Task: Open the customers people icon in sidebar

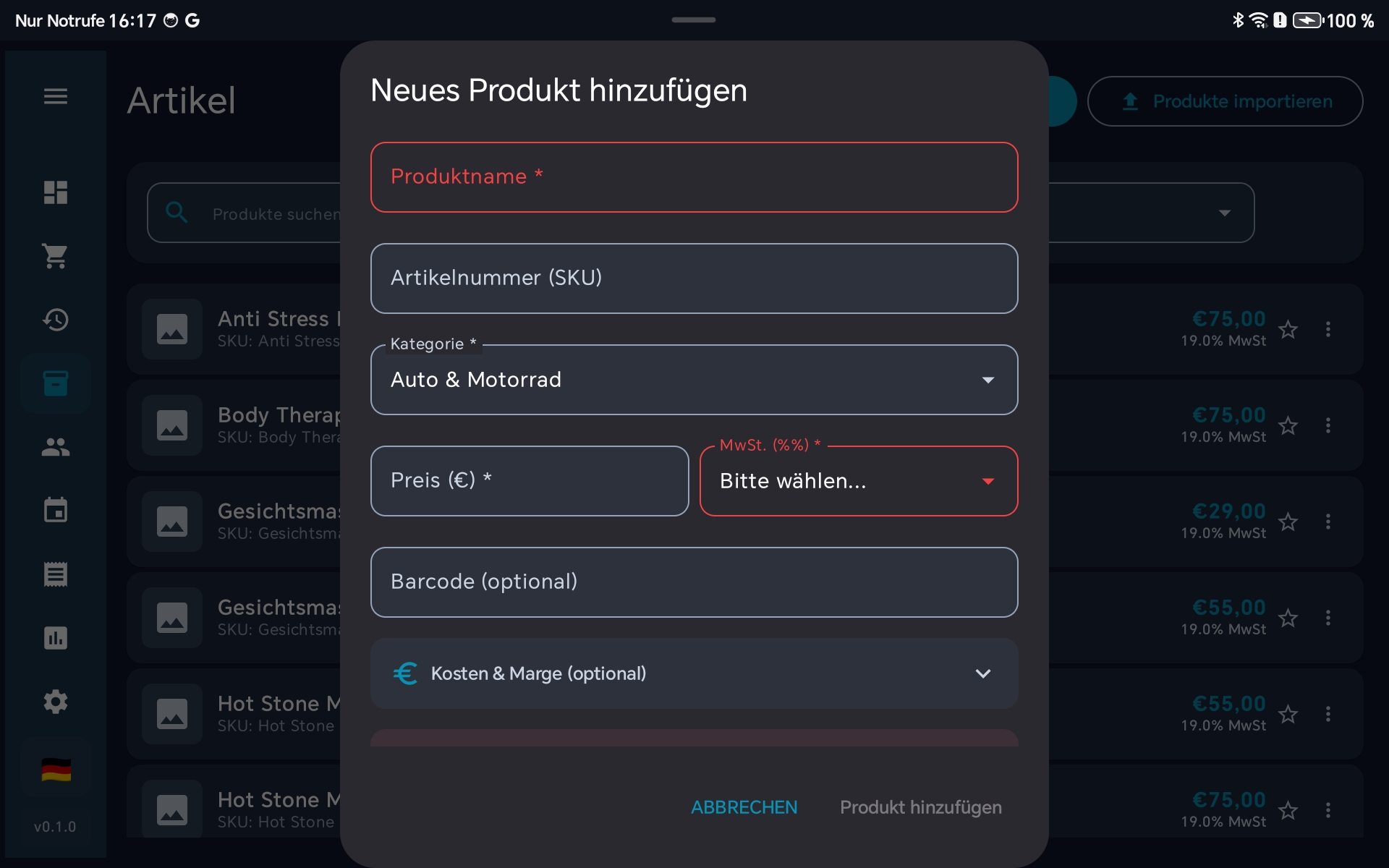Action: pyautogui.click(x=56, y=447)
